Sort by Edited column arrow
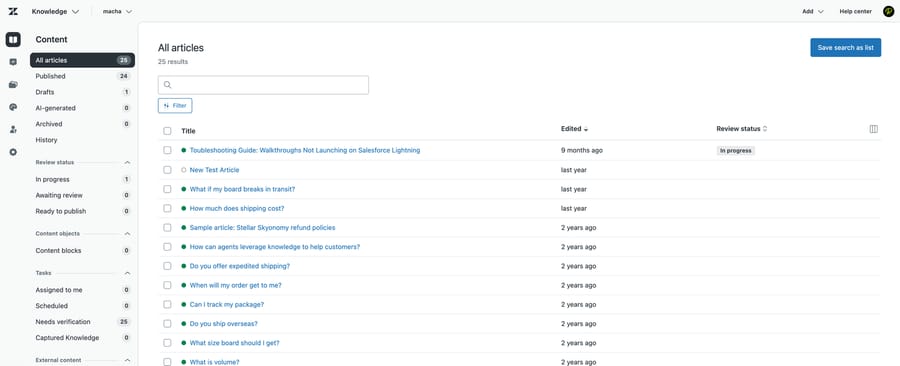900x366 pixels. [x=585, y=130]
